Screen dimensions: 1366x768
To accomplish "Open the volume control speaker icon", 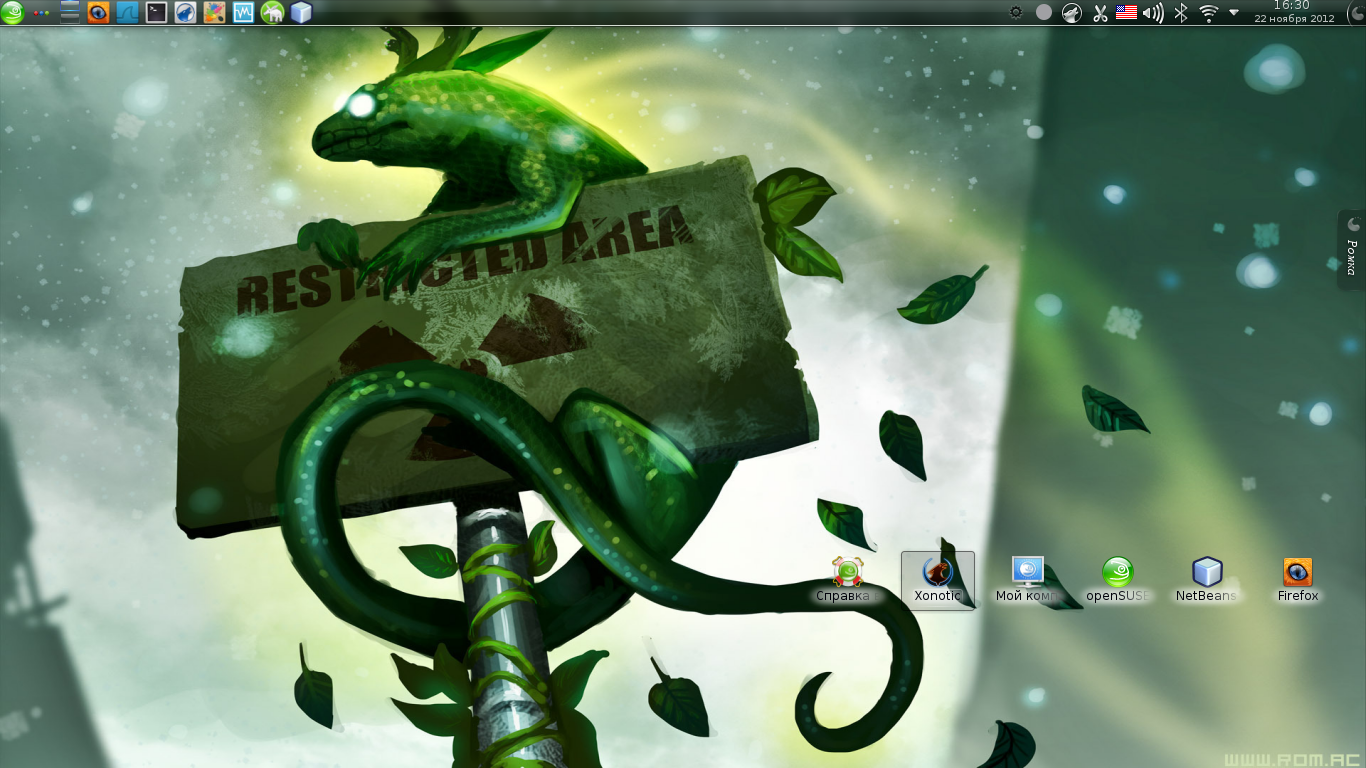I will pyautogui.click(x=1154, y=12).
